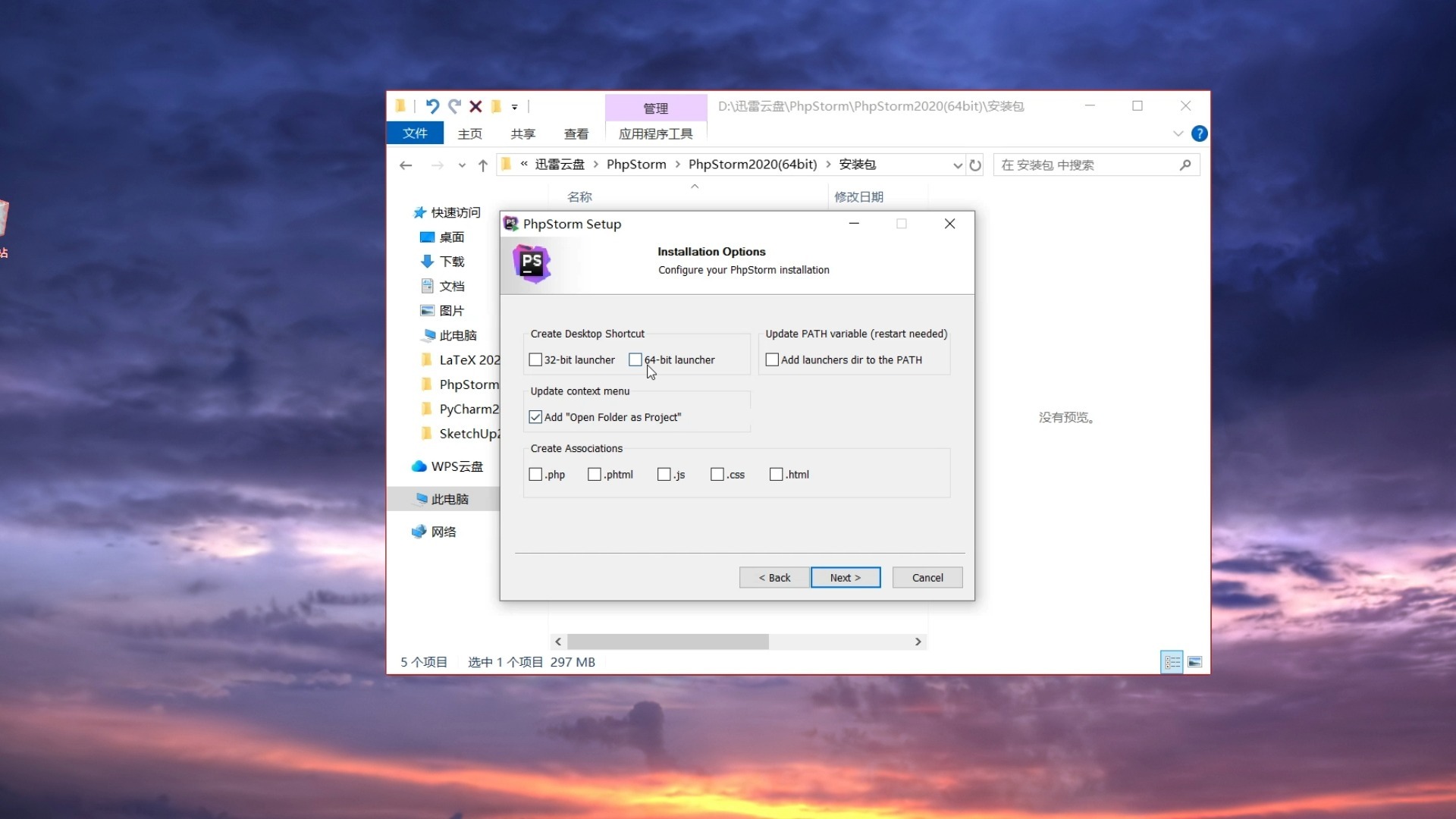This screenshot has width=1456, height=819.
Task: Minimize the PhpStorm Setup dialog
Action: point(854,223)
